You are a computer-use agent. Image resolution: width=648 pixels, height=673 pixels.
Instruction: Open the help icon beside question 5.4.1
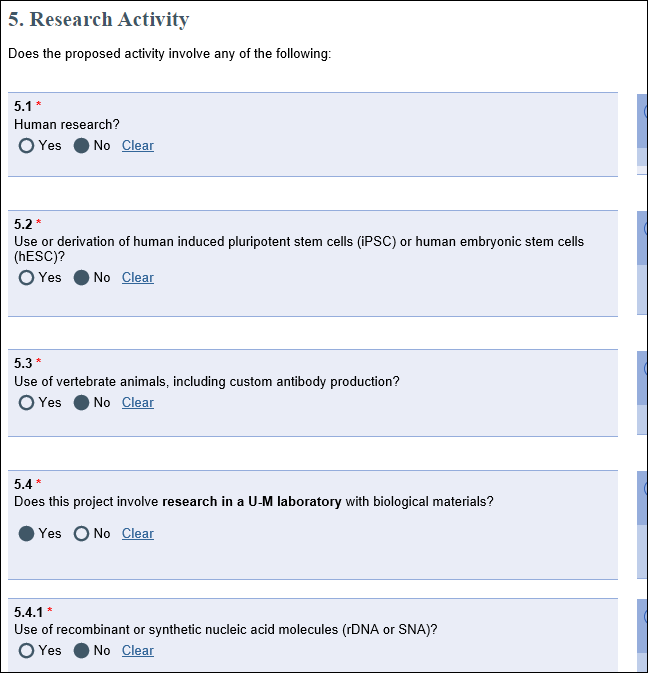645,617
